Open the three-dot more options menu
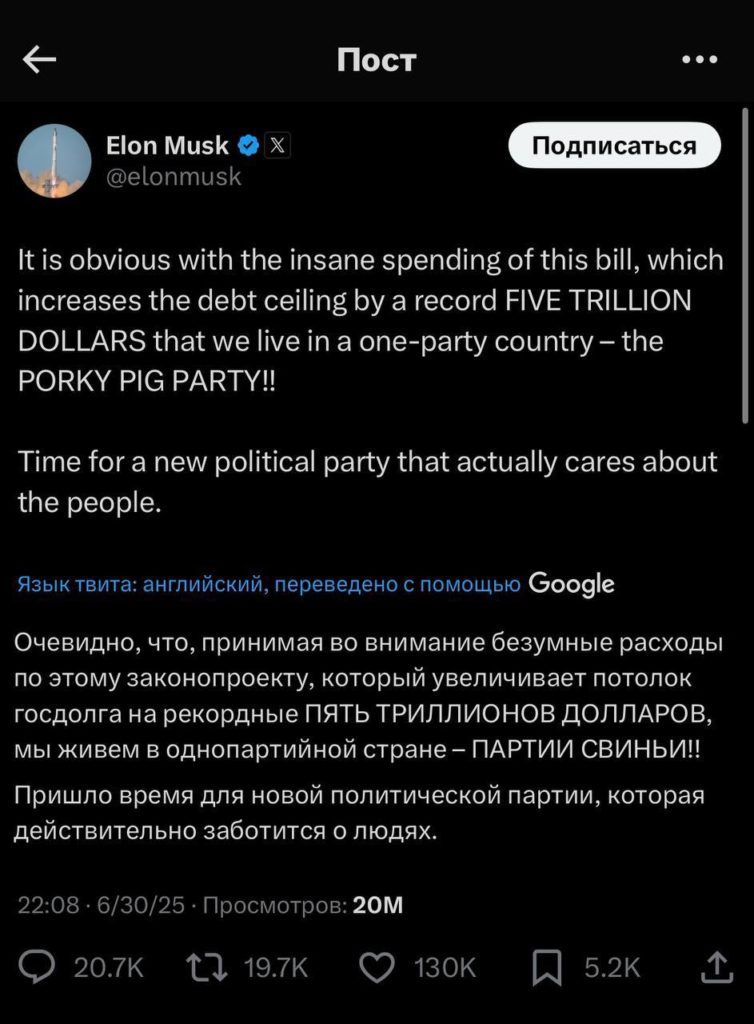Image resolution: width=754 pixels, height=1024 pixels. click(x=699, y=60)
